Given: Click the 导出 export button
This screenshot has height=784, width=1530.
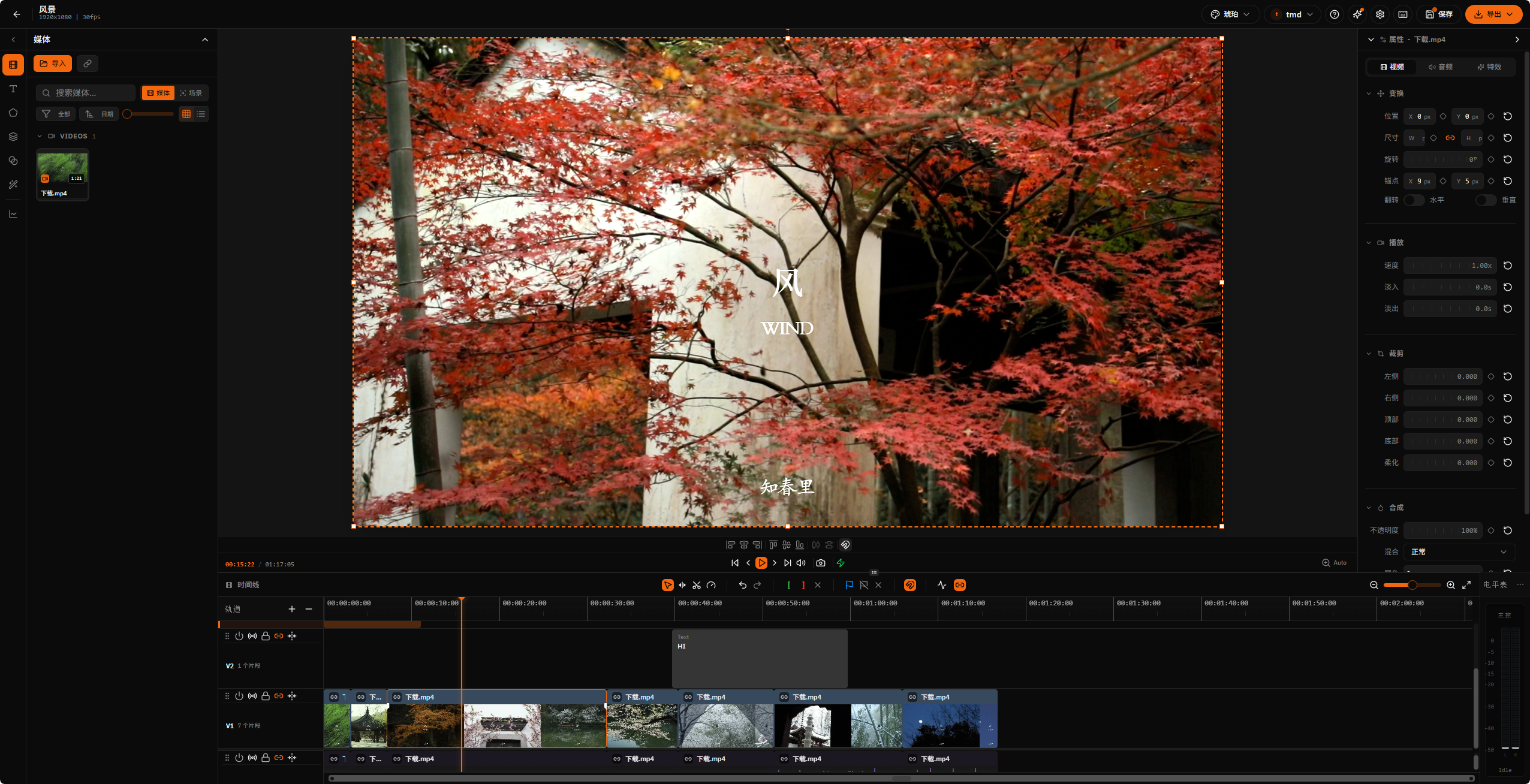Looking at the screenshot, I should click(1493, 14).
